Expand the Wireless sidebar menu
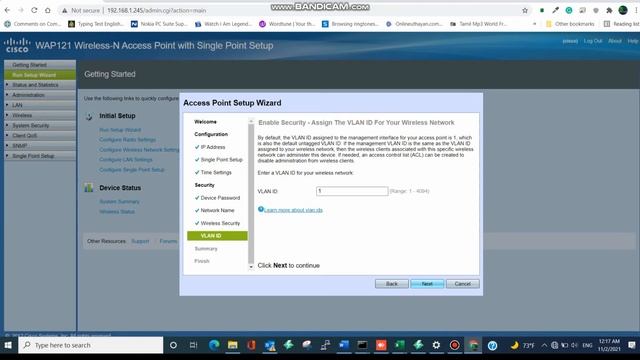Screen dimensions: 640x360 (x=40, y=116)
